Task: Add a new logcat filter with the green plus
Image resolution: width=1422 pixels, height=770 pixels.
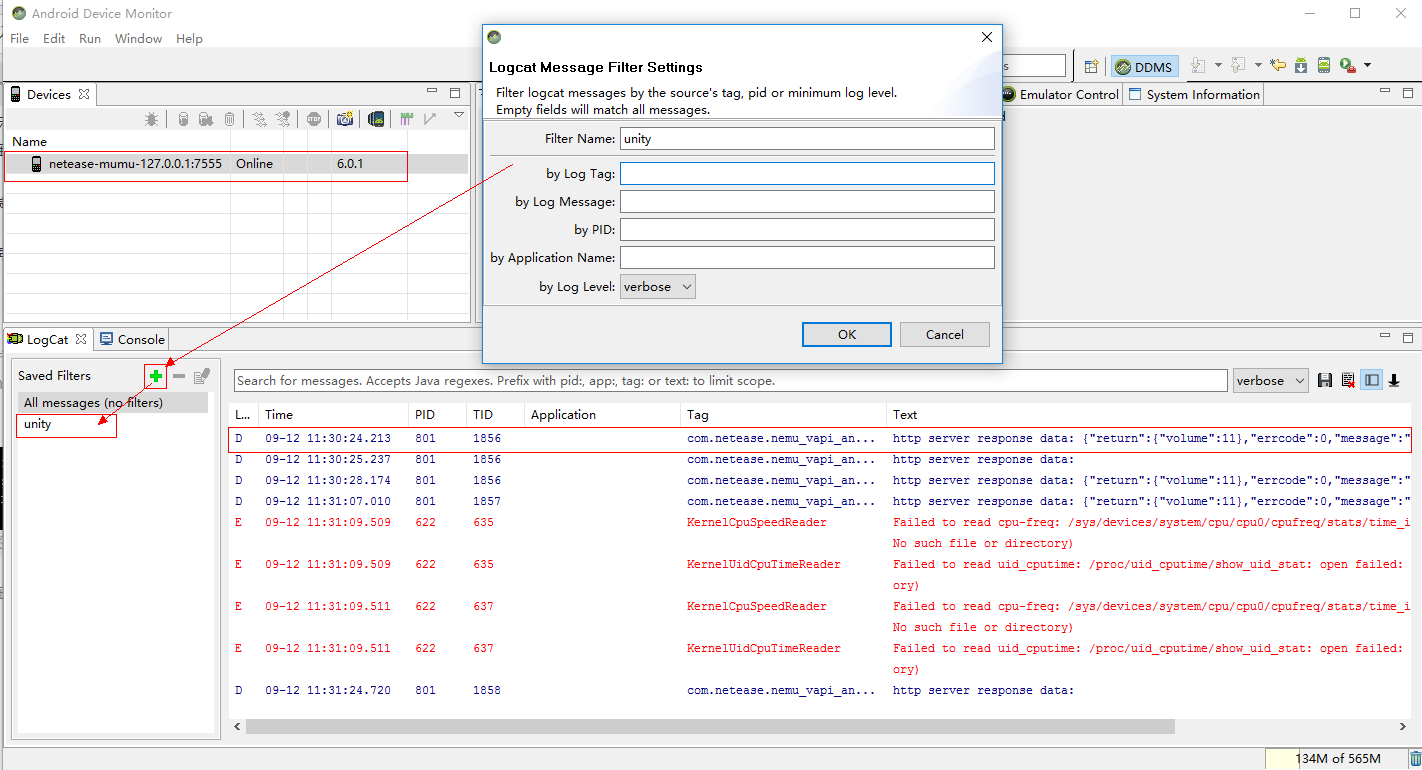Action: [x=155, y=376]
